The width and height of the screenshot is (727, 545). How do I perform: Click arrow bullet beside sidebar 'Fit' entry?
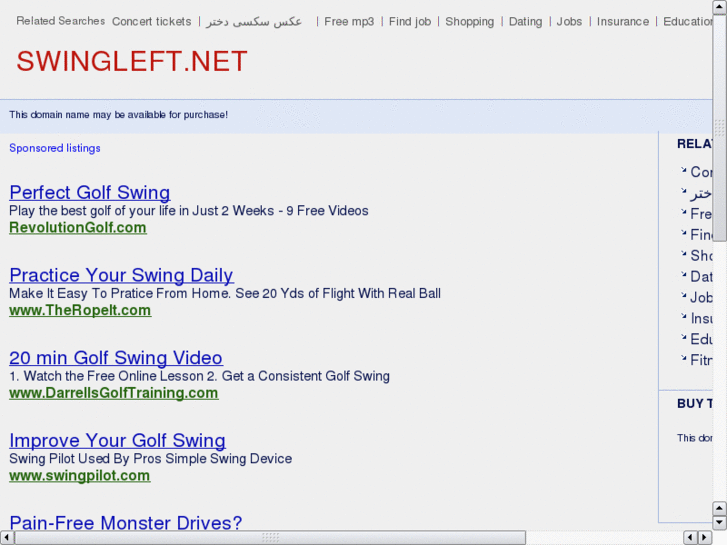pyautogui.click(x=683, y=358)
